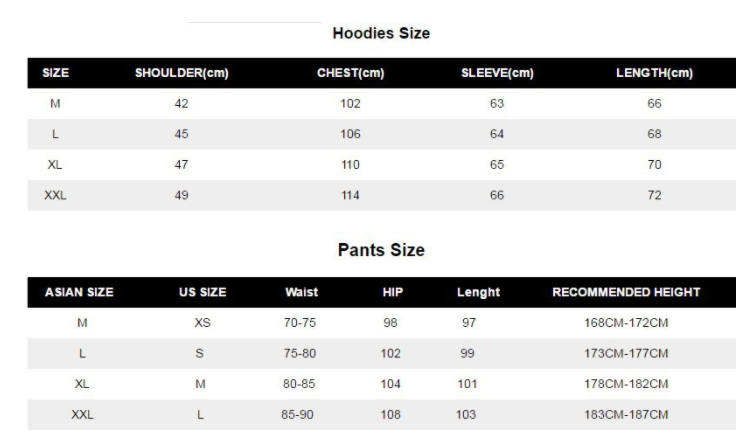Click chest value 114 in hoodies table
The image size is (747, 443).
click(350, 196)
